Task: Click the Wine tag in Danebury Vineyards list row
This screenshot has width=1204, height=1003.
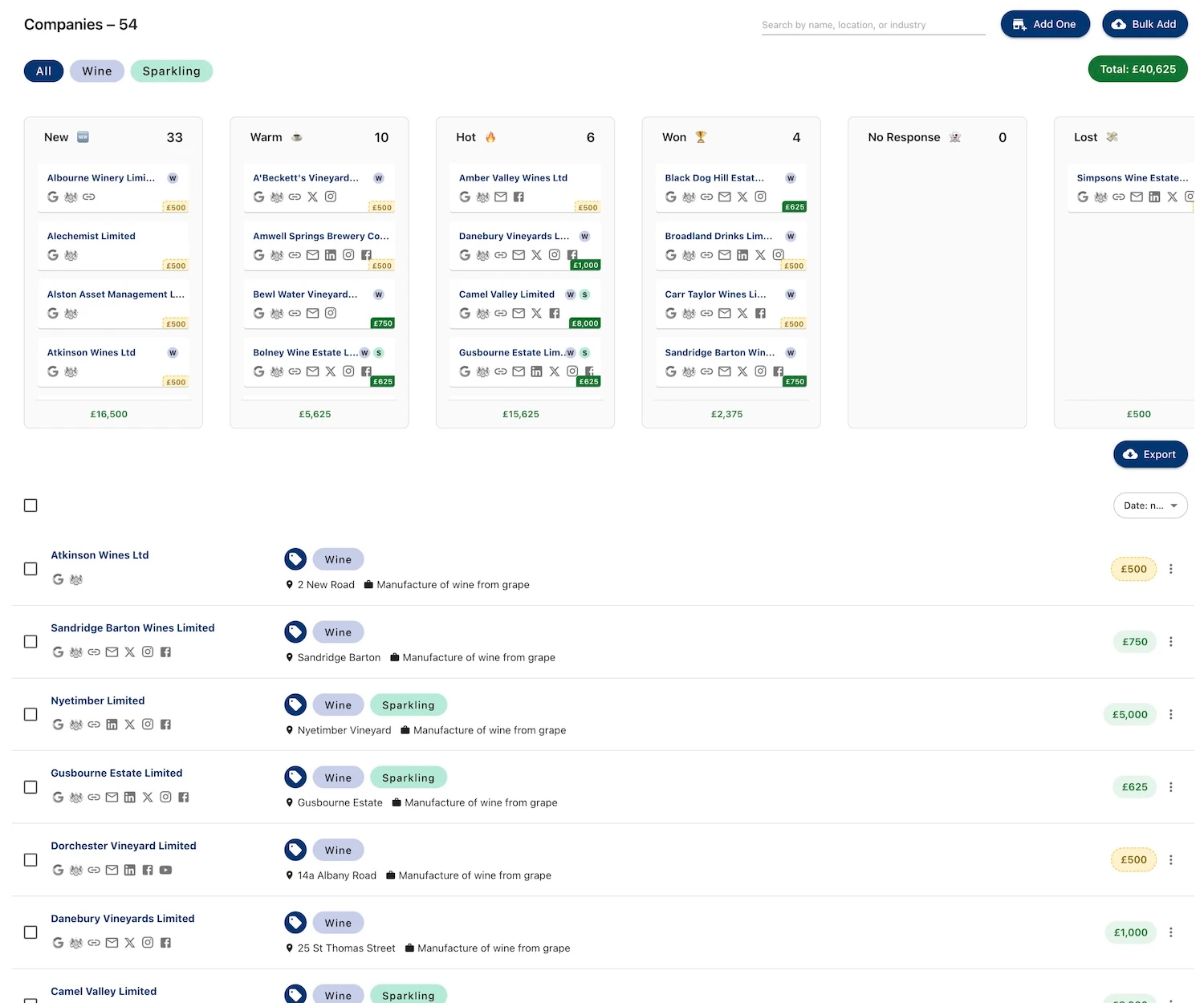Action: pos(338,923)
